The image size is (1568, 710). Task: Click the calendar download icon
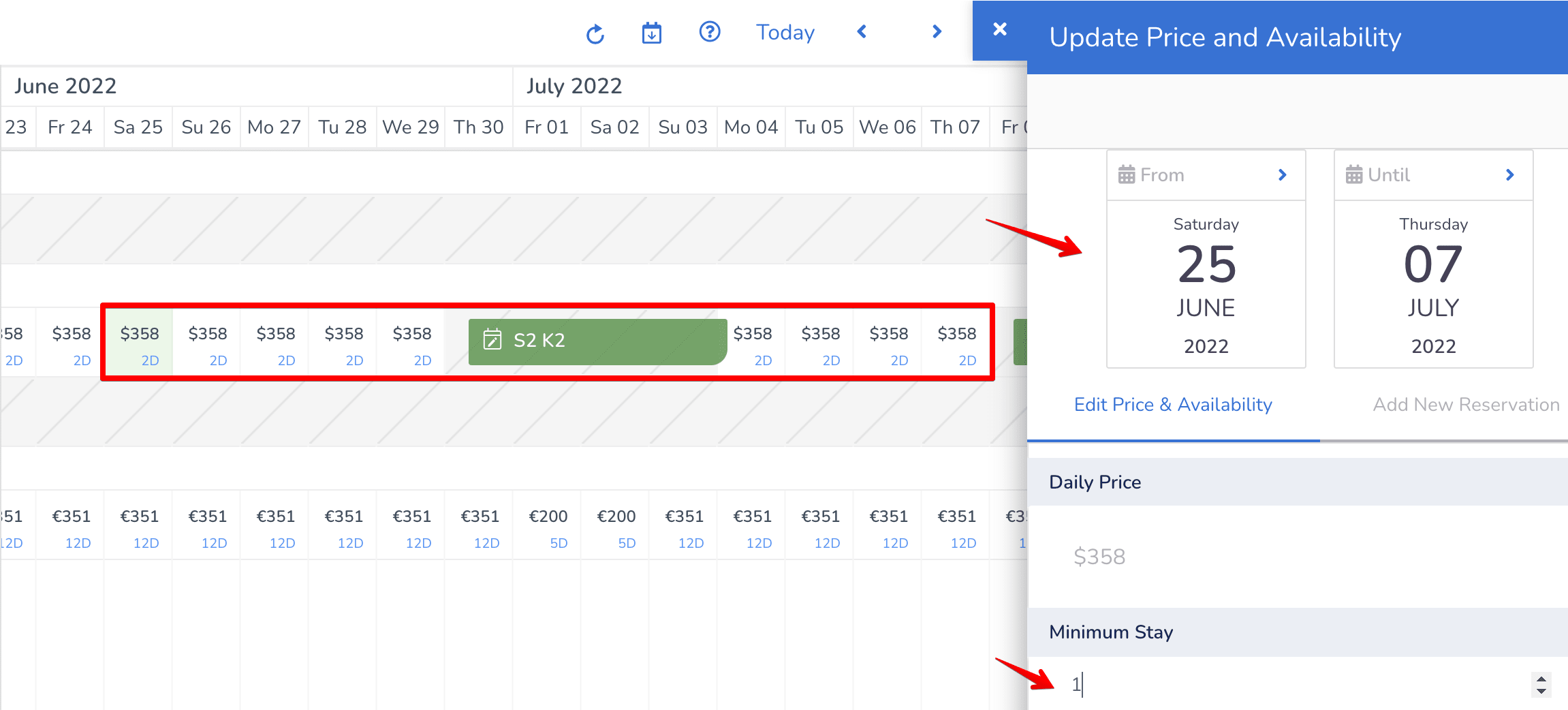pos(652,33)
